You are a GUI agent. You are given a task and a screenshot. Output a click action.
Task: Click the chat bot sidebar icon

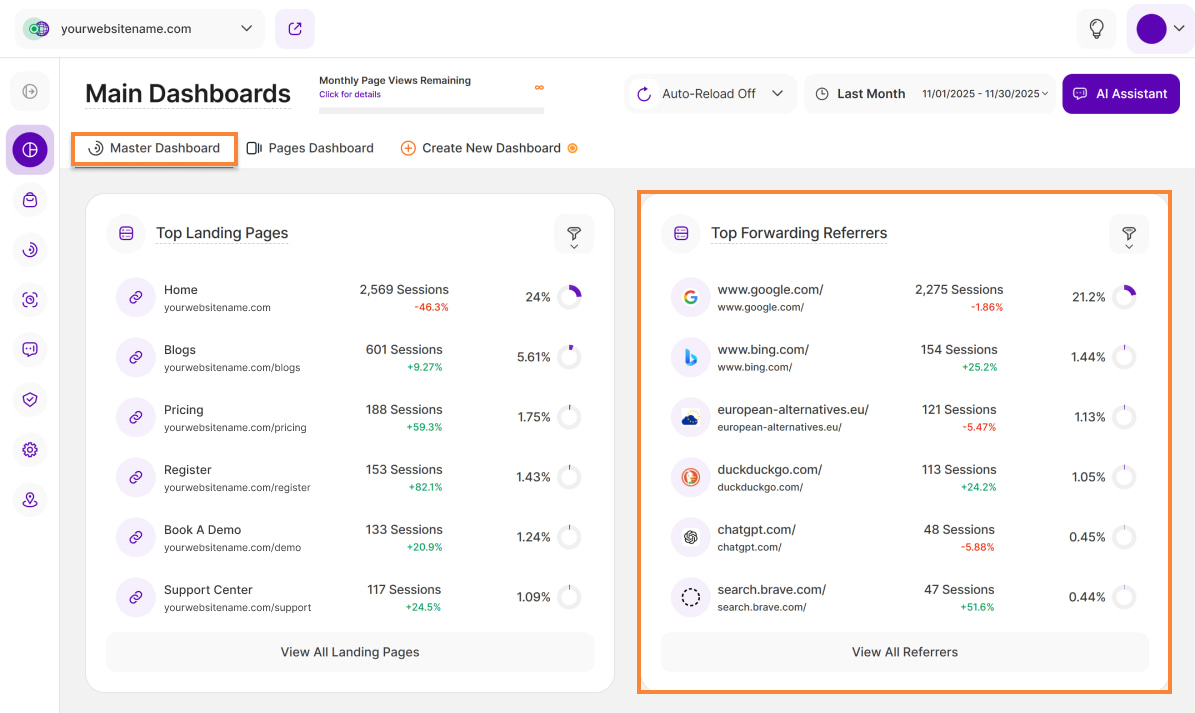(x=30, y=350)
